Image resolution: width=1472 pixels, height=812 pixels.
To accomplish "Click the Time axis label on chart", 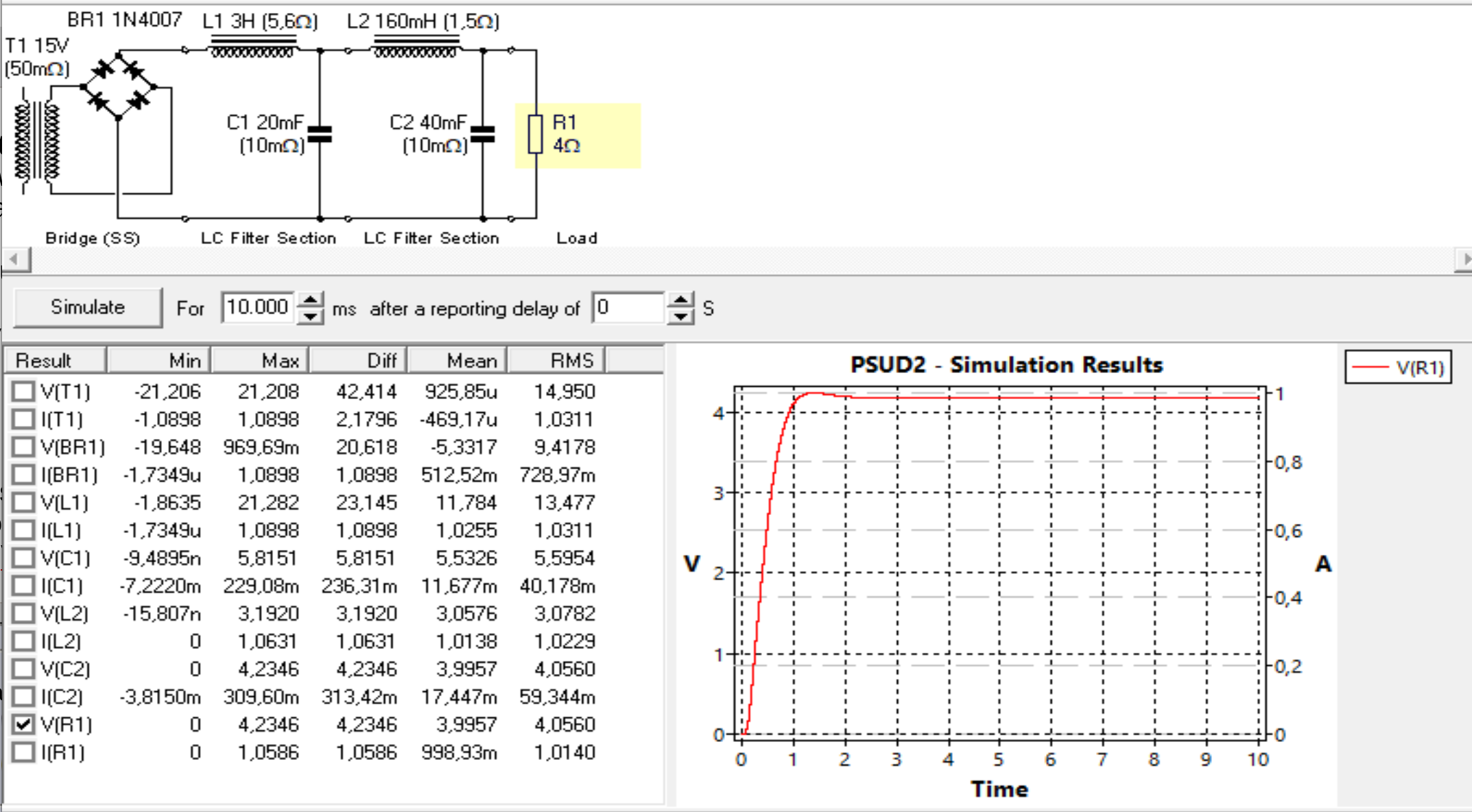I will click(999, 789).
